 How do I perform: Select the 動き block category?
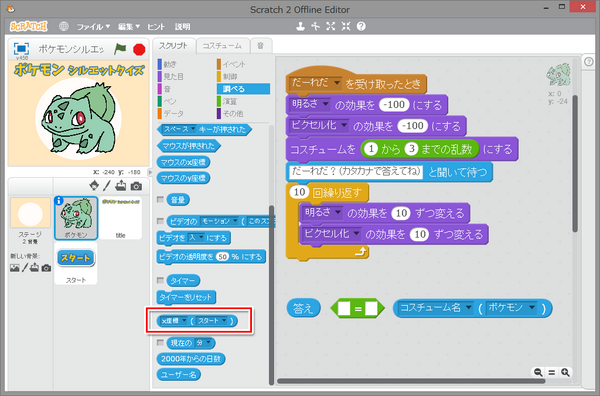[184, 64]
